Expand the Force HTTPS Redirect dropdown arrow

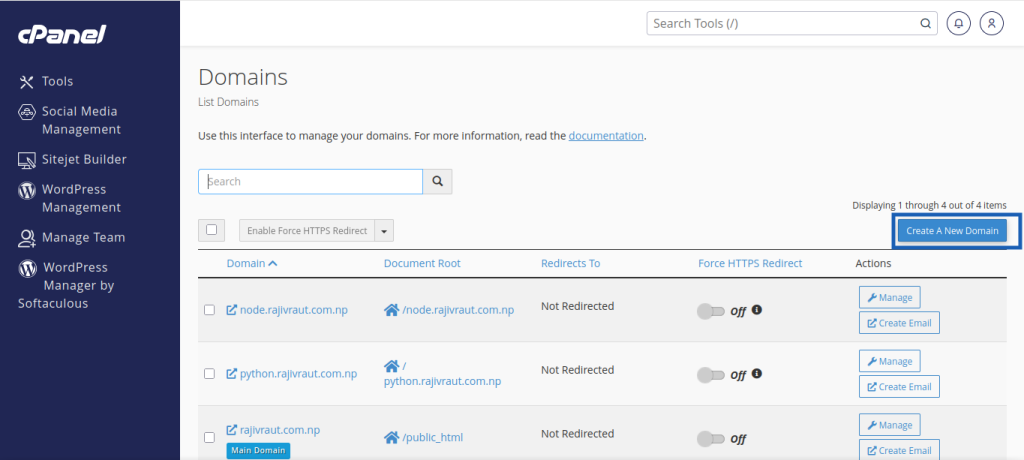click(384, 231)
